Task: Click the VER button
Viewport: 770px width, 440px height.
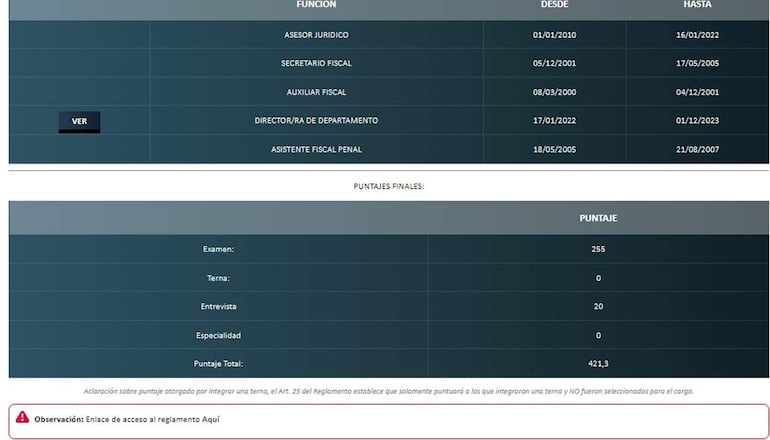Action: click(x=79, y=122)
